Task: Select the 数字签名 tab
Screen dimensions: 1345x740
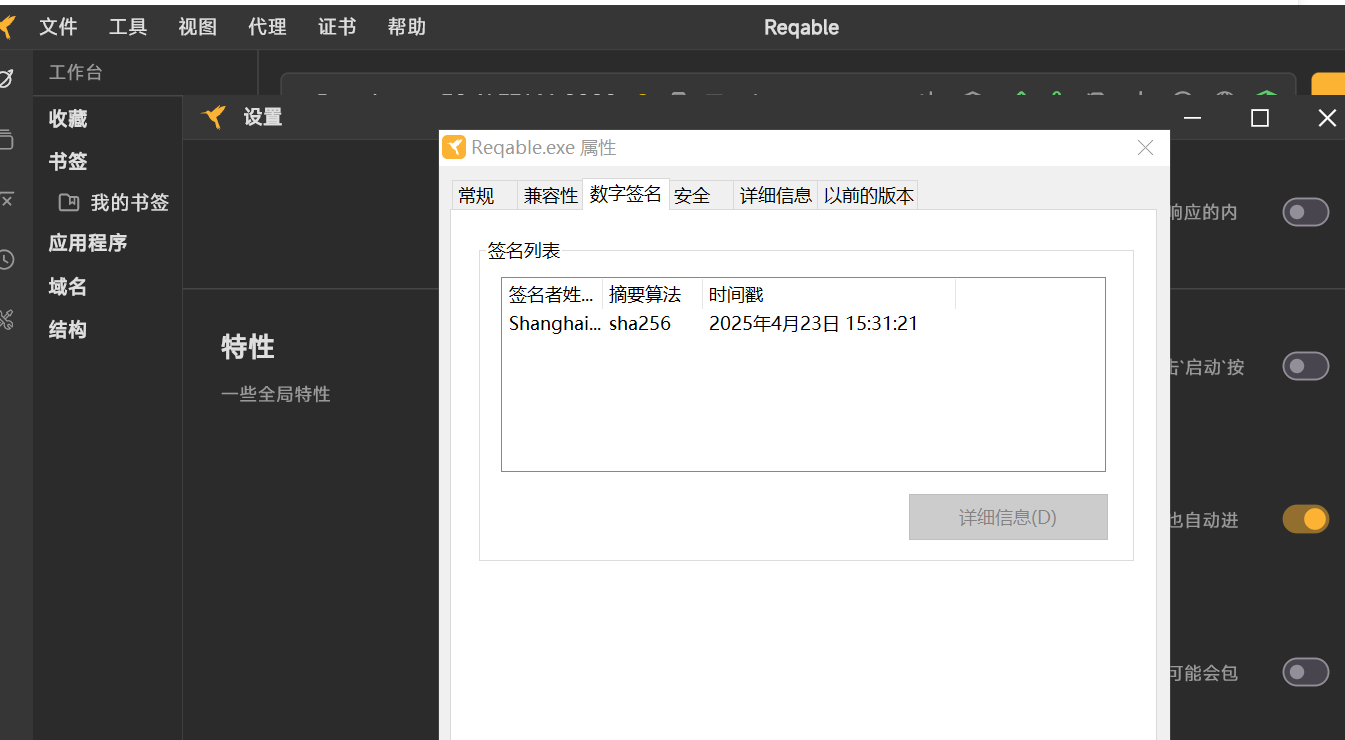Action: click(x=626, y=194)
